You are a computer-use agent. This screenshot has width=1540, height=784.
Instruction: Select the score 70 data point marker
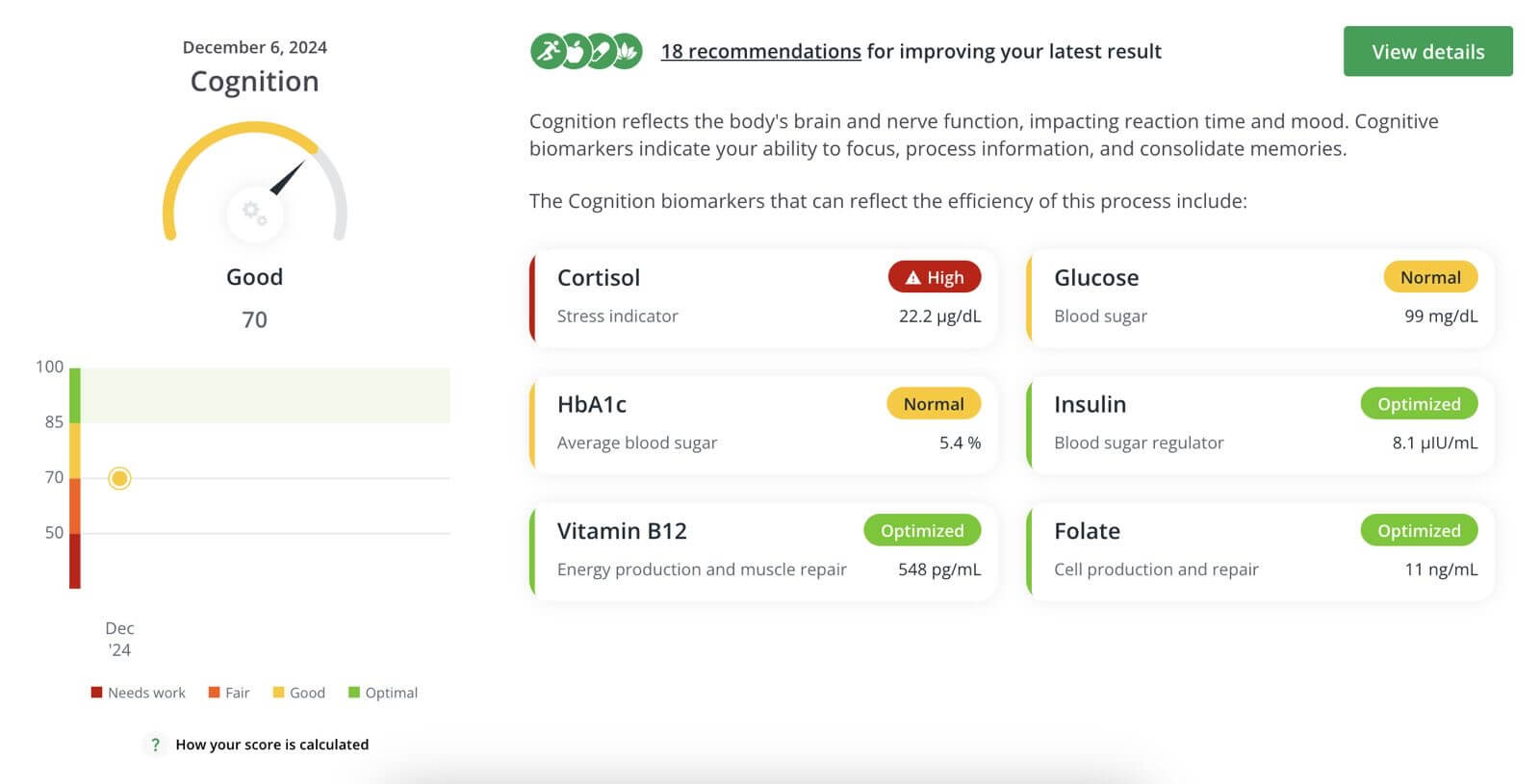click(119, 478)
